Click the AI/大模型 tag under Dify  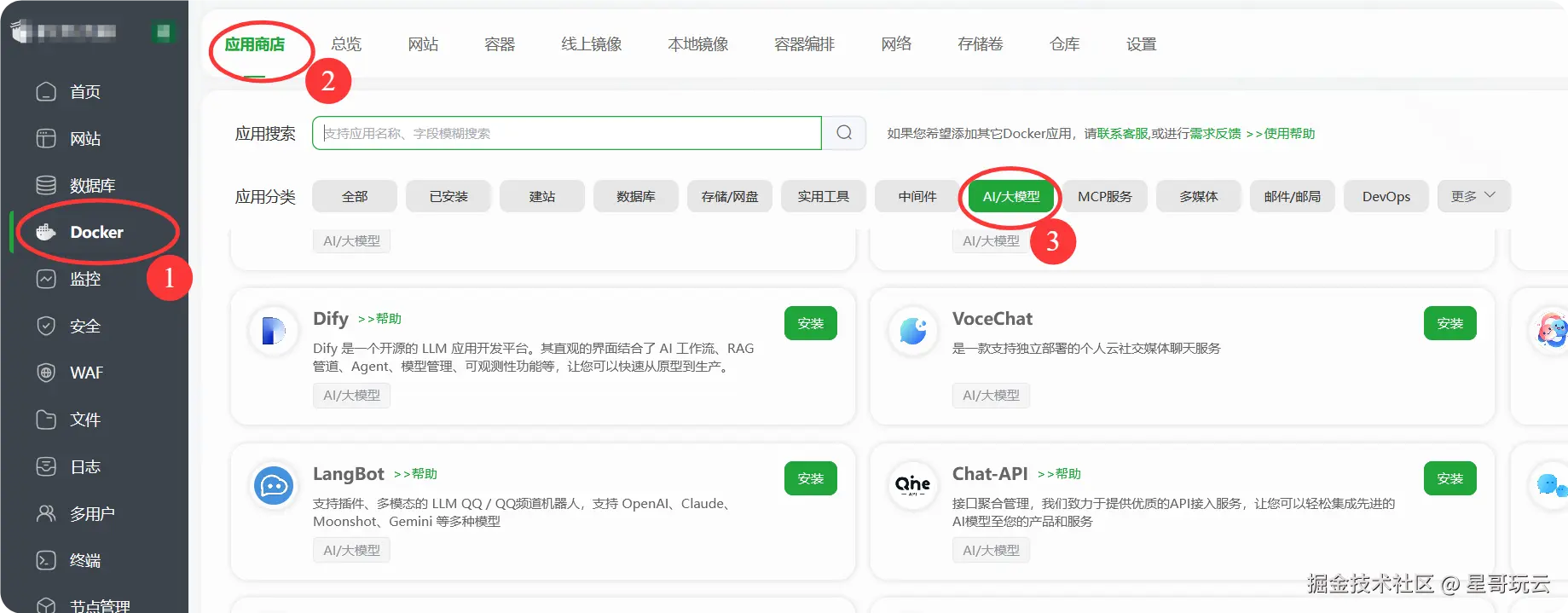coord(351,396)
